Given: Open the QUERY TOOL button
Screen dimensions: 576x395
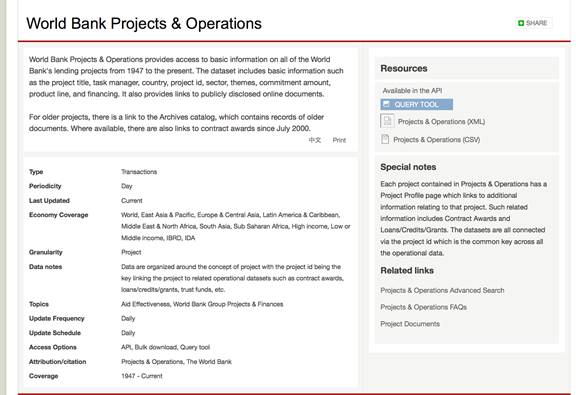Looking at the screenshot, I should 417,104.
